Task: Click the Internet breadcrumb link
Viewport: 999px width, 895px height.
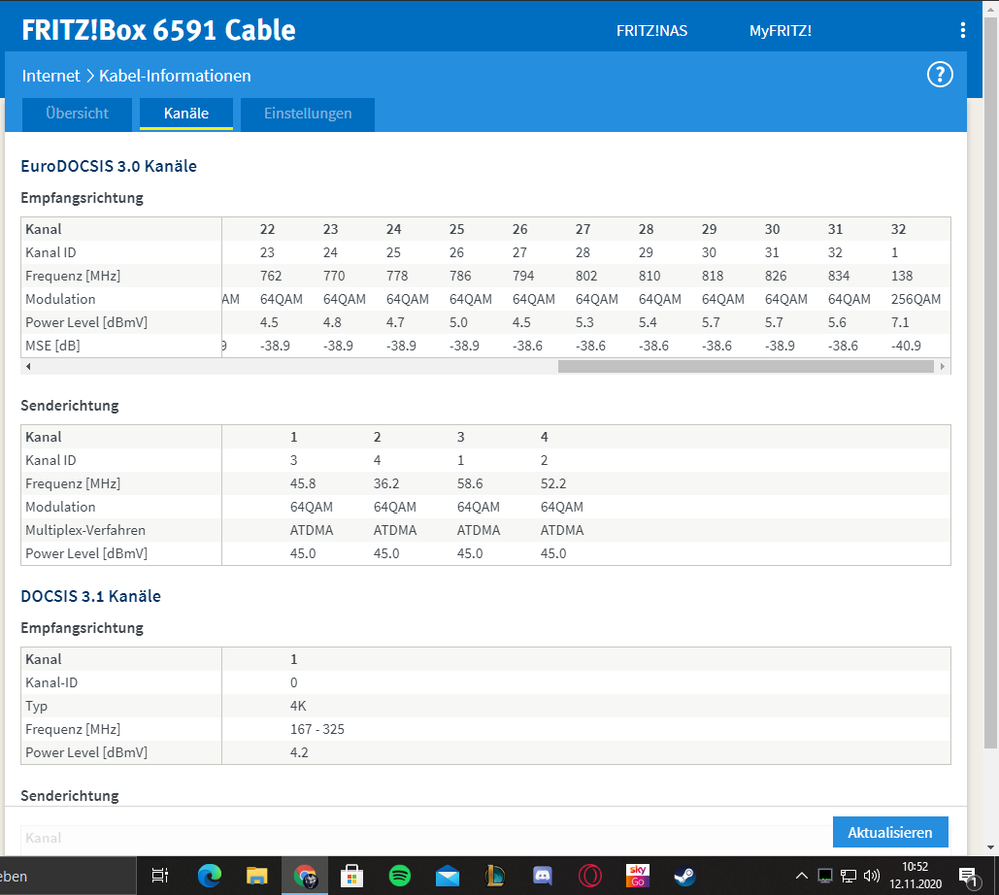Action: (x=51, y=76)
